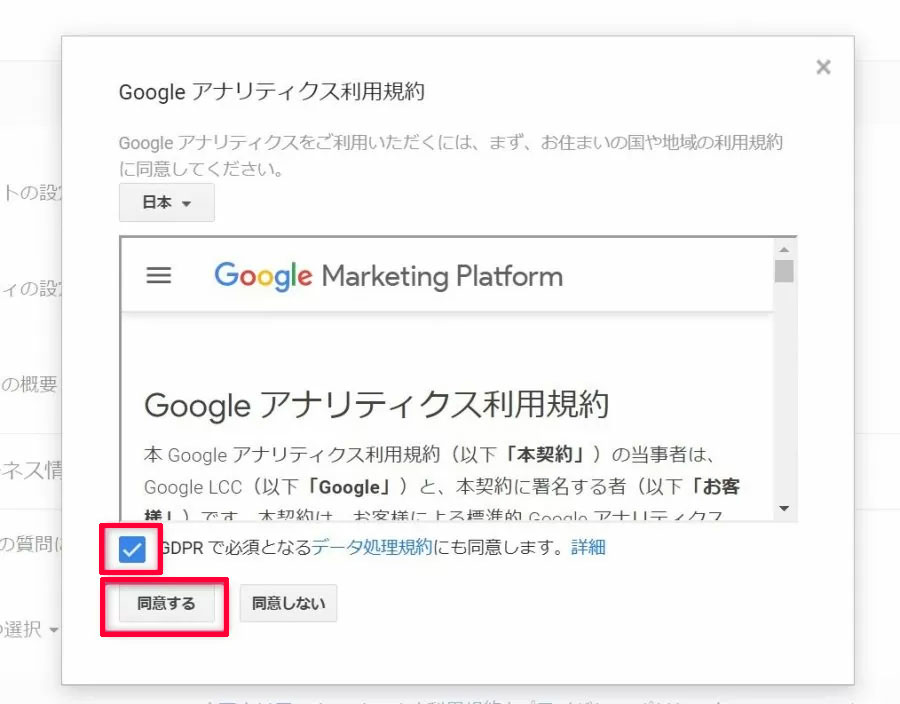Click the scrollbar up arrow in terms frame

pyautogui.click(x=784, y=249)
